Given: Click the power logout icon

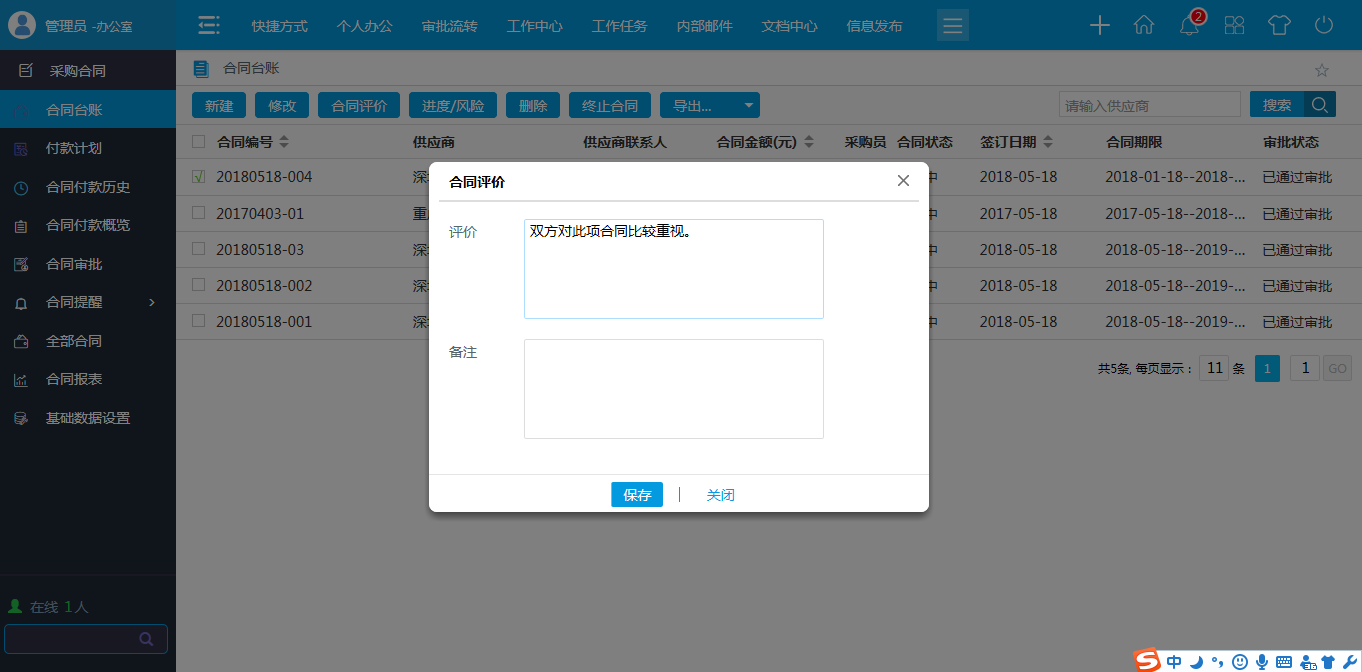Looking at the screenshot, I should click(1324, 25).
